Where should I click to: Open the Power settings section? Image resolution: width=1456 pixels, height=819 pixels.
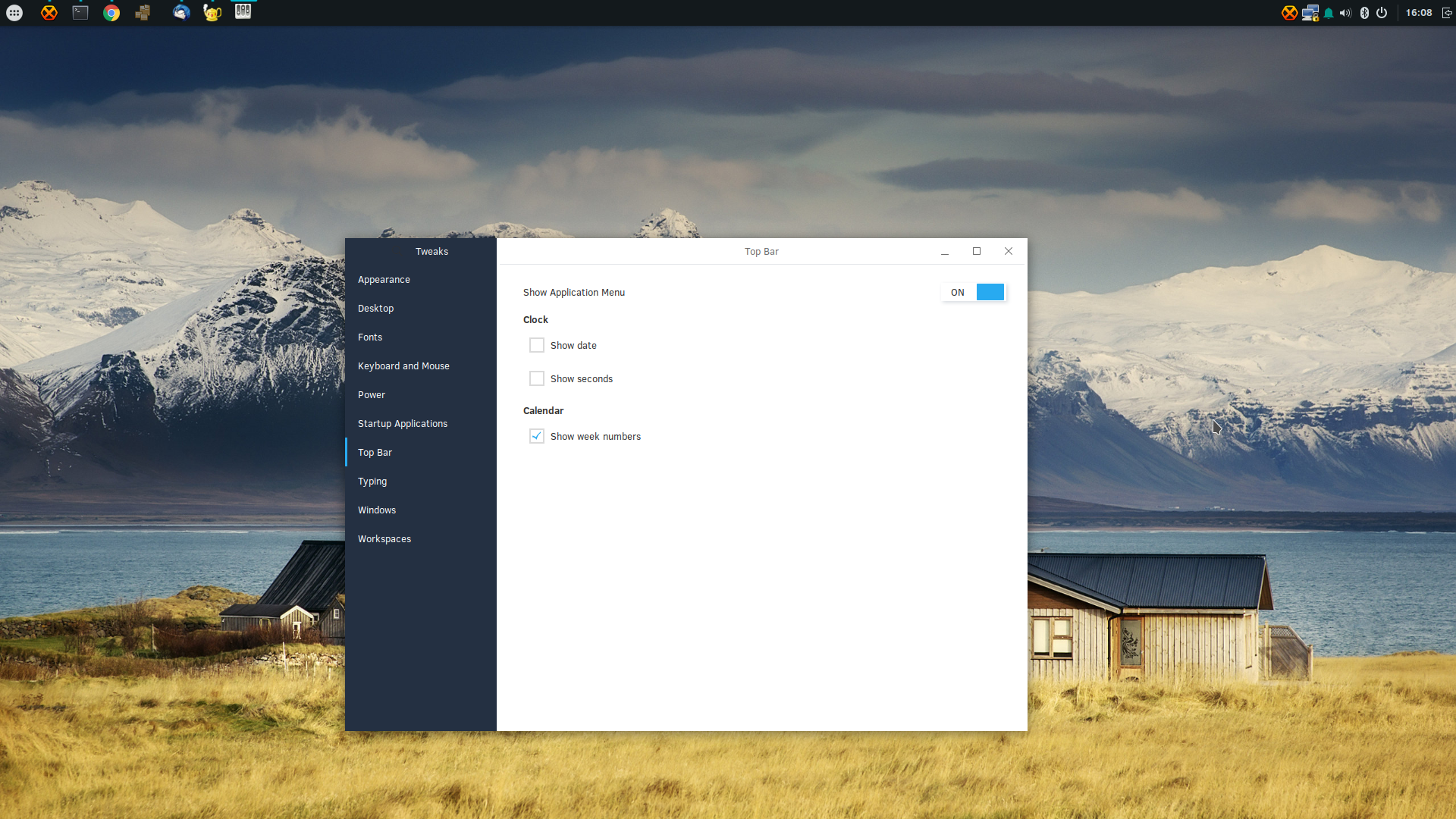[x=421, y=395]
